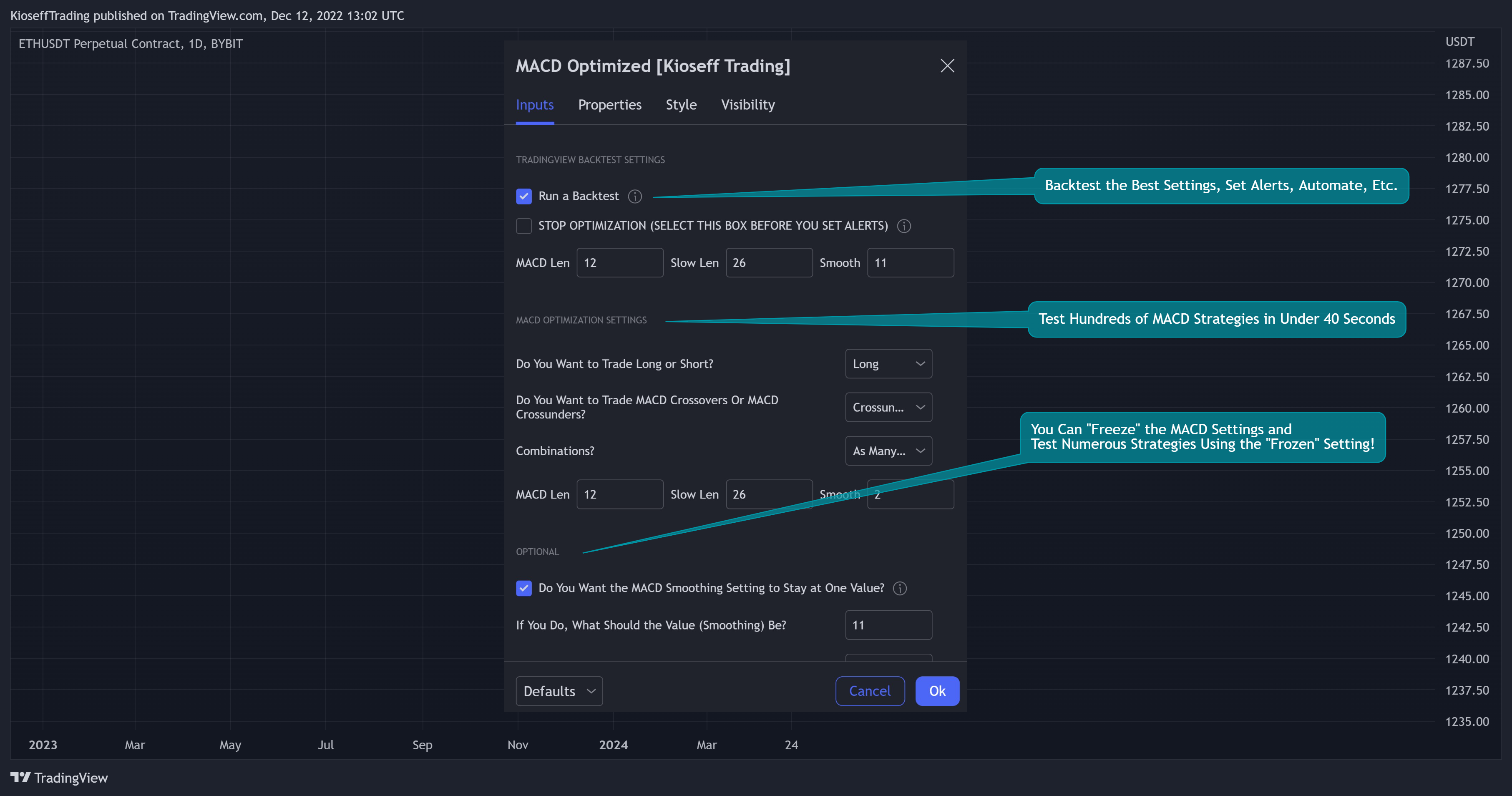Open the Trade Long or Short dropdown
Screen dimensions: 1512x796
[888, 364]
